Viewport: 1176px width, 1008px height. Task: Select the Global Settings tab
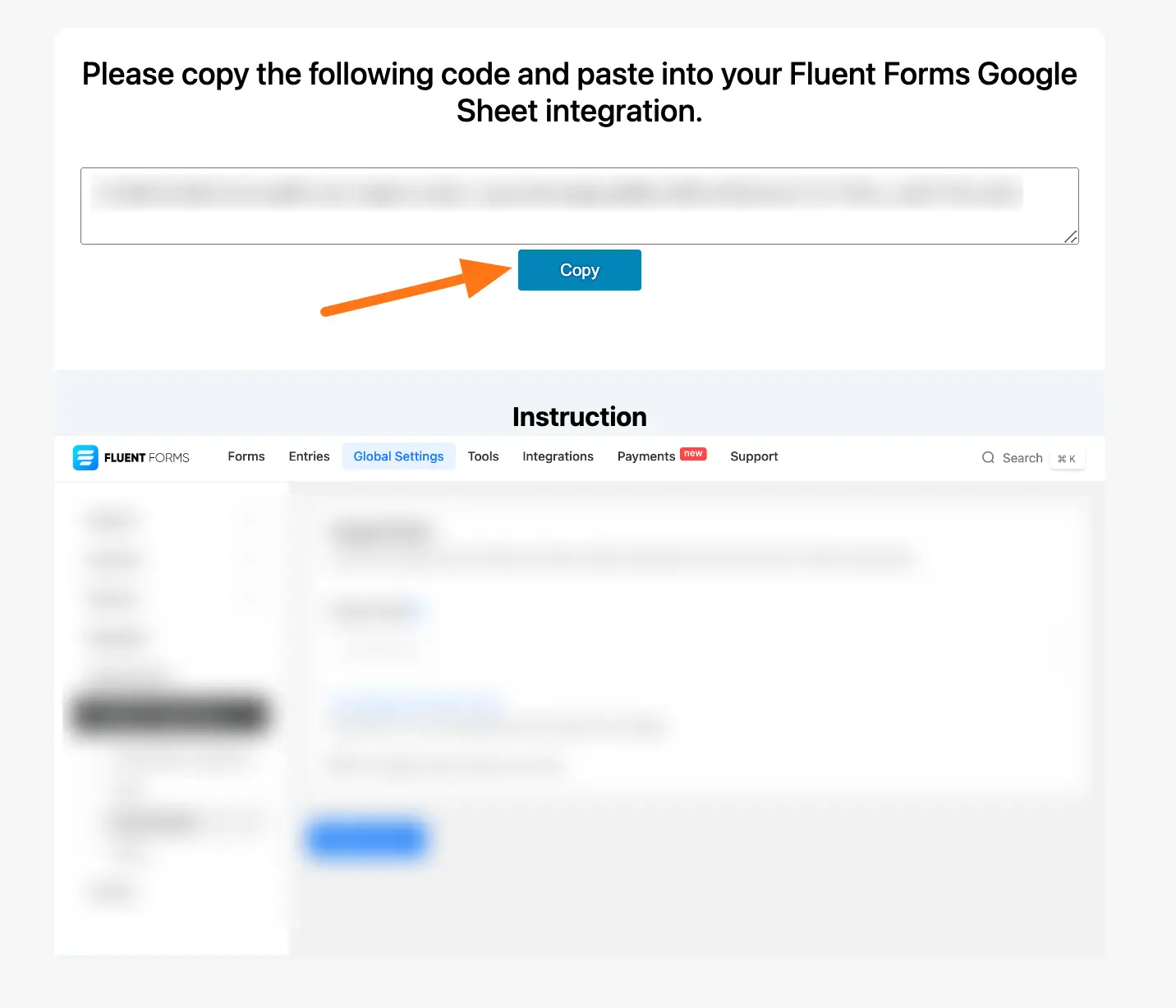click(398, 456)
